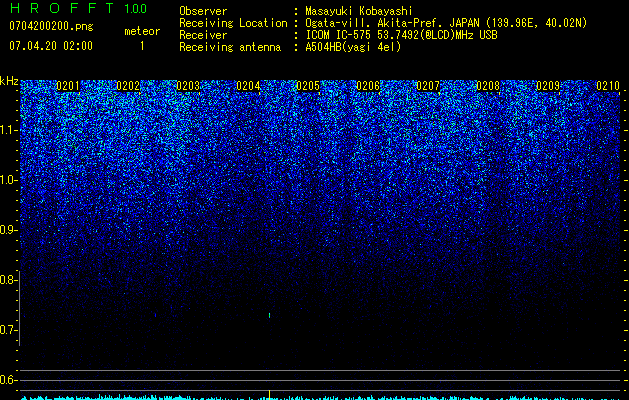Click the Receiving antenna label
This screenshot has height=400, width=629.
point(230,47)
